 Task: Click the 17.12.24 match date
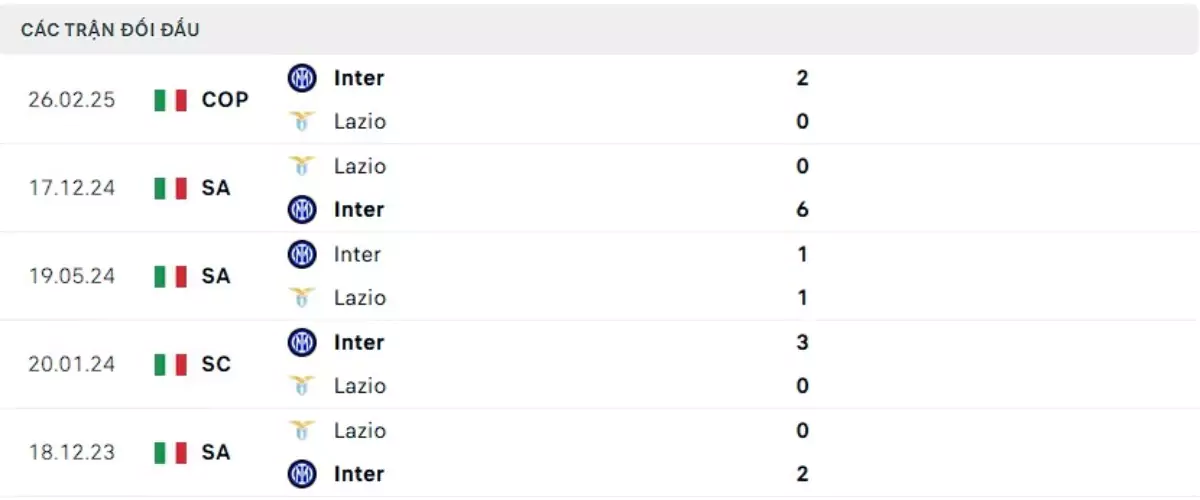[x=72, y=188]
